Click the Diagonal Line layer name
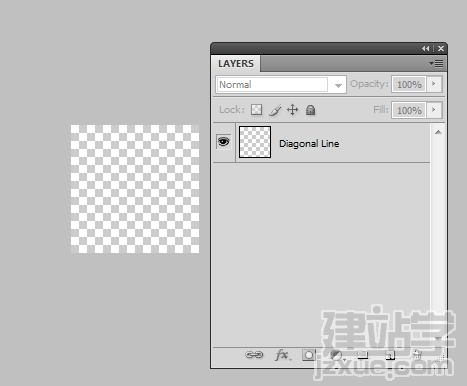467x386 pixels. 309,144
